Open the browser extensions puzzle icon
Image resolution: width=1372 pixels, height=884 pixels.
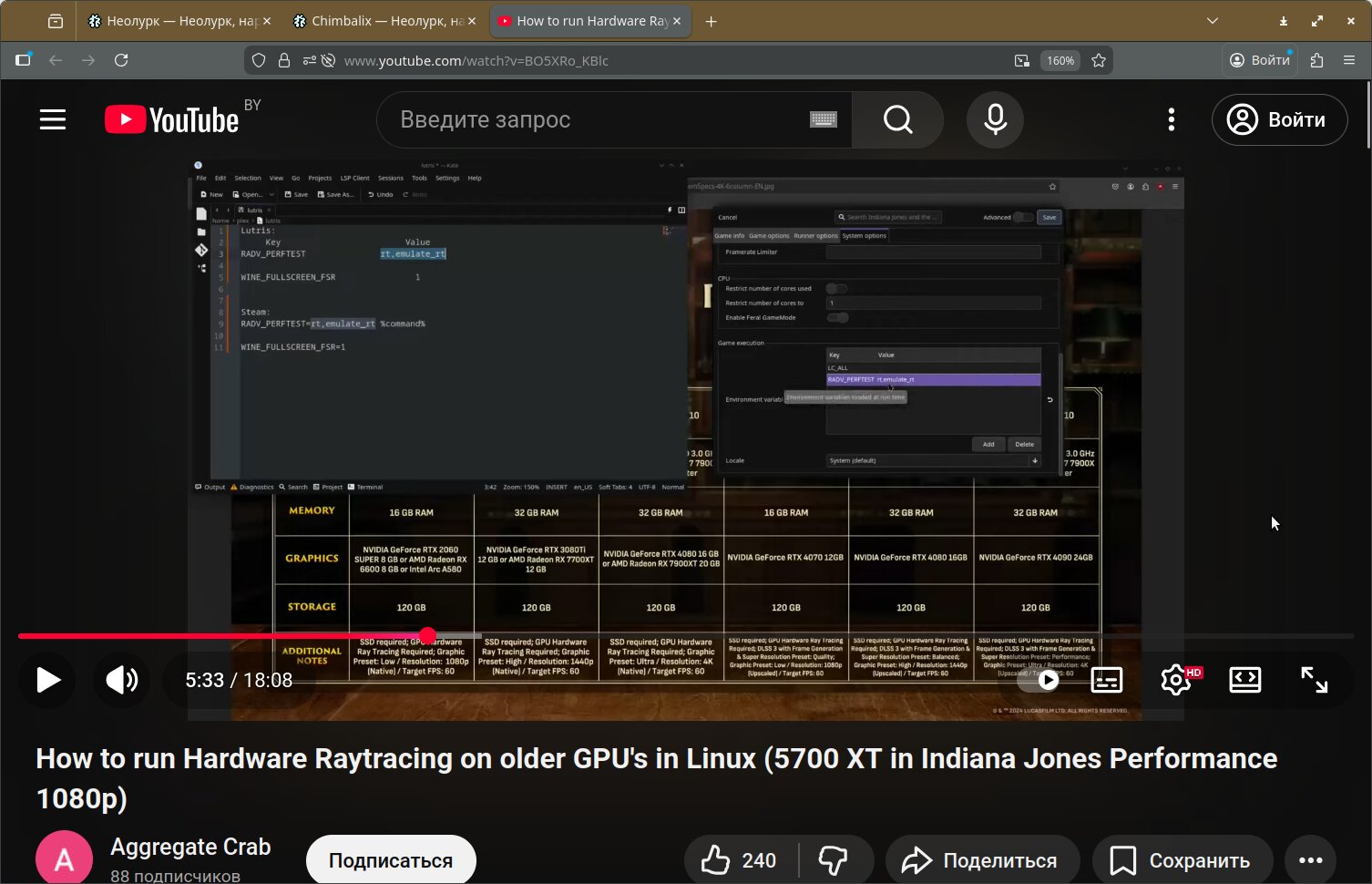tap(1316, 60)
